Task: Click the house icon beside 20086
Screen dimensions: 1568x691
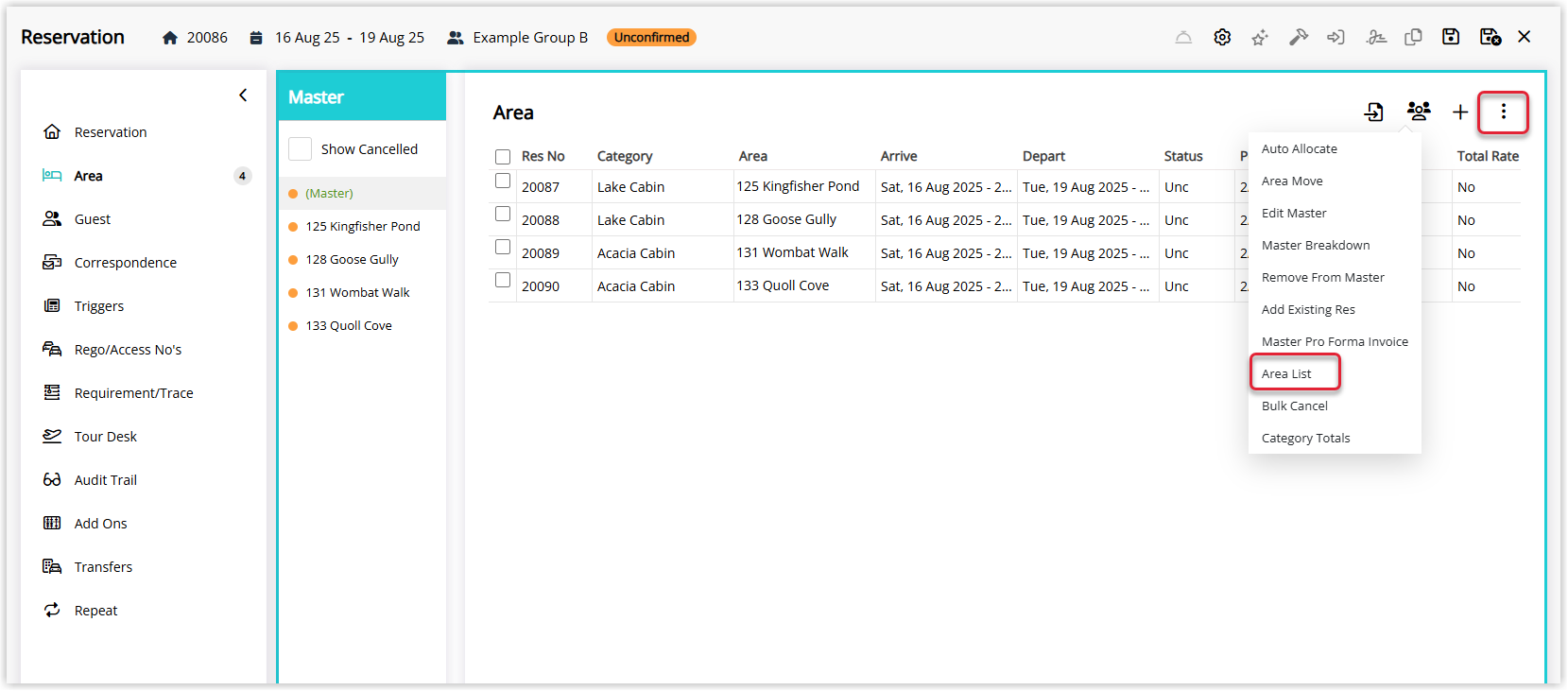Action: pos(170,38)
